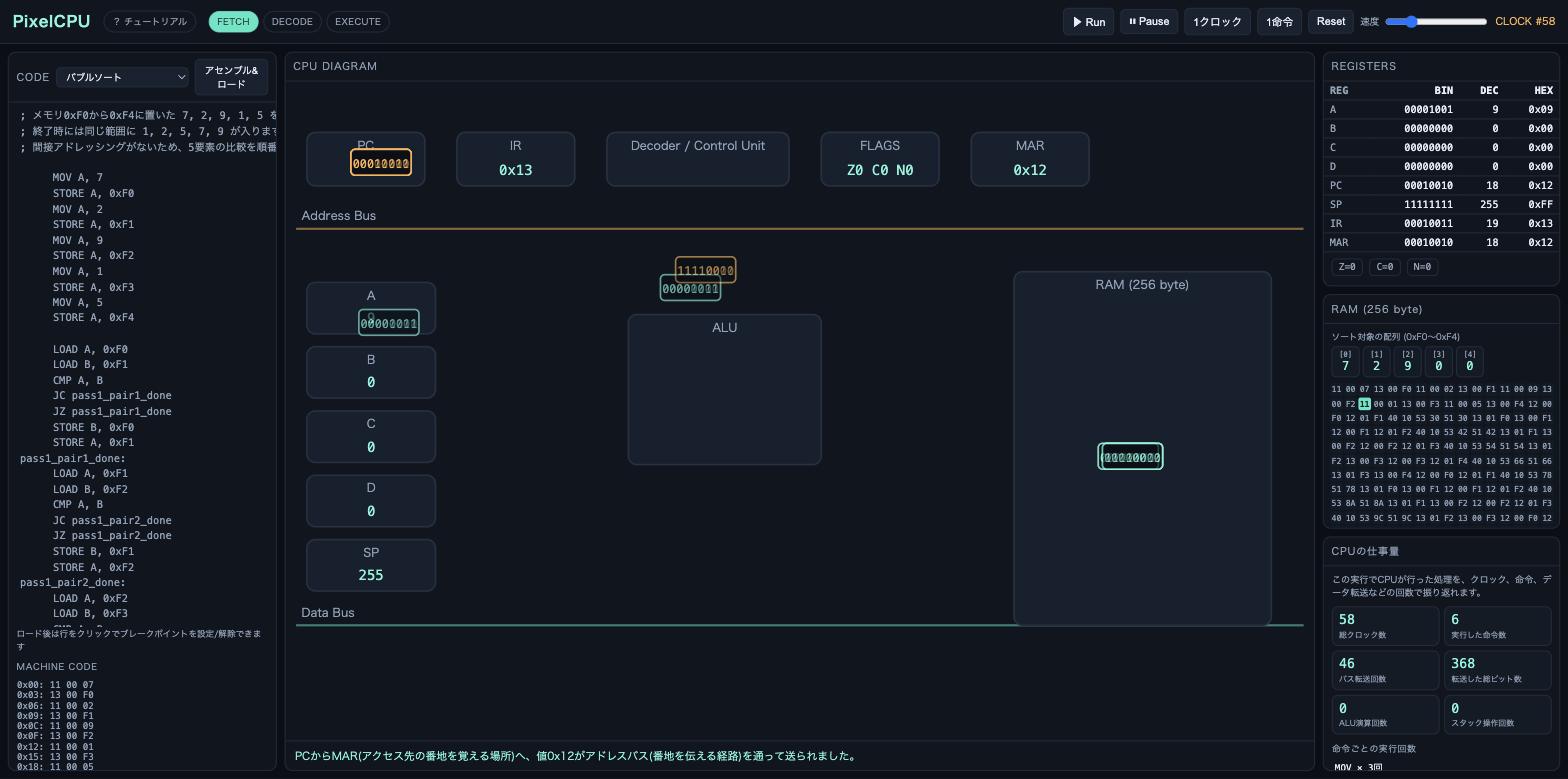Step one clock with 1クロック button
1568x779 pixels.
1217,21
